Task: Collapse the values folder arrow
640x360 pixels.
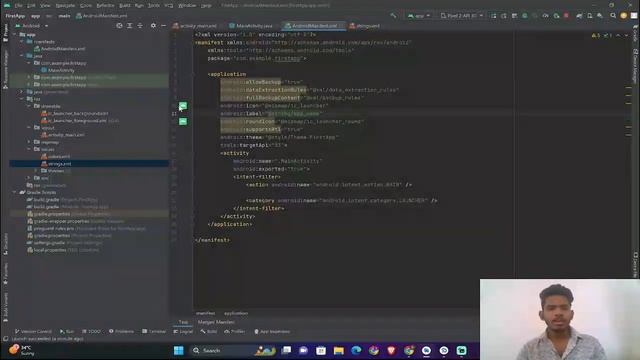Action: click(29, 149)
